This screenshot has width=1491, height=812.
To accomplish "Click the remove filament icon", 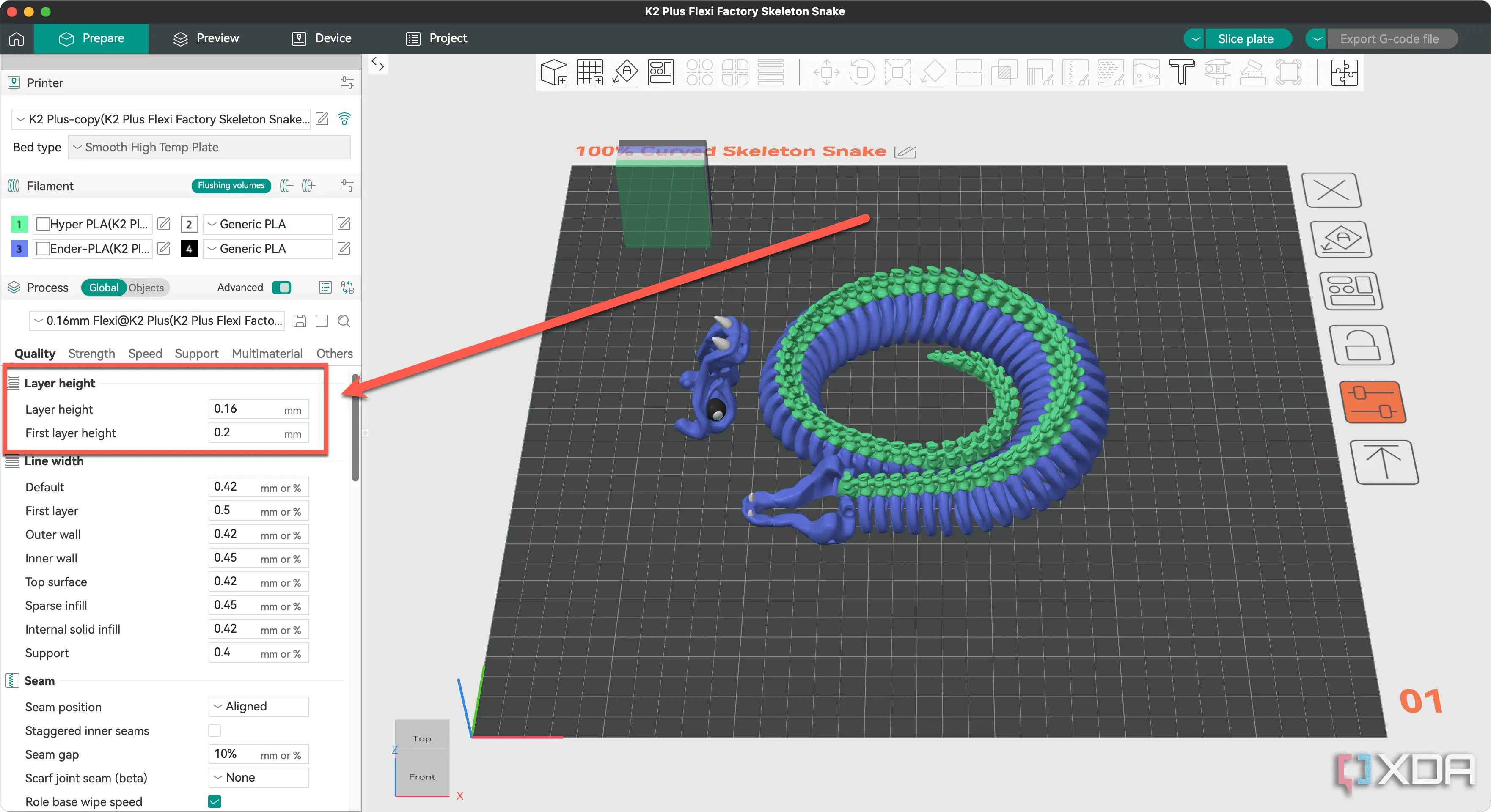I will coord(286,186).
